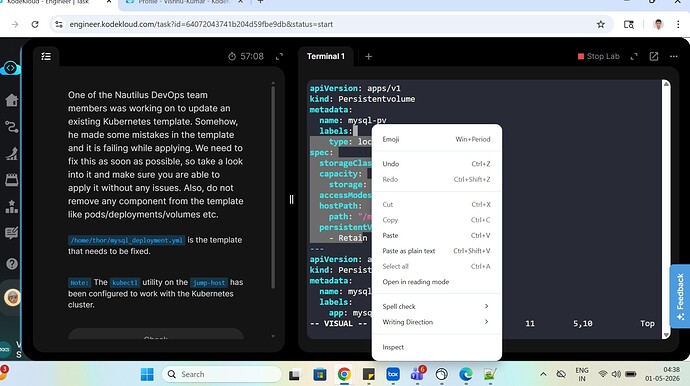Click the KodeKloud logo icon
Screen dimensions: 690x386
coord(11,68)
